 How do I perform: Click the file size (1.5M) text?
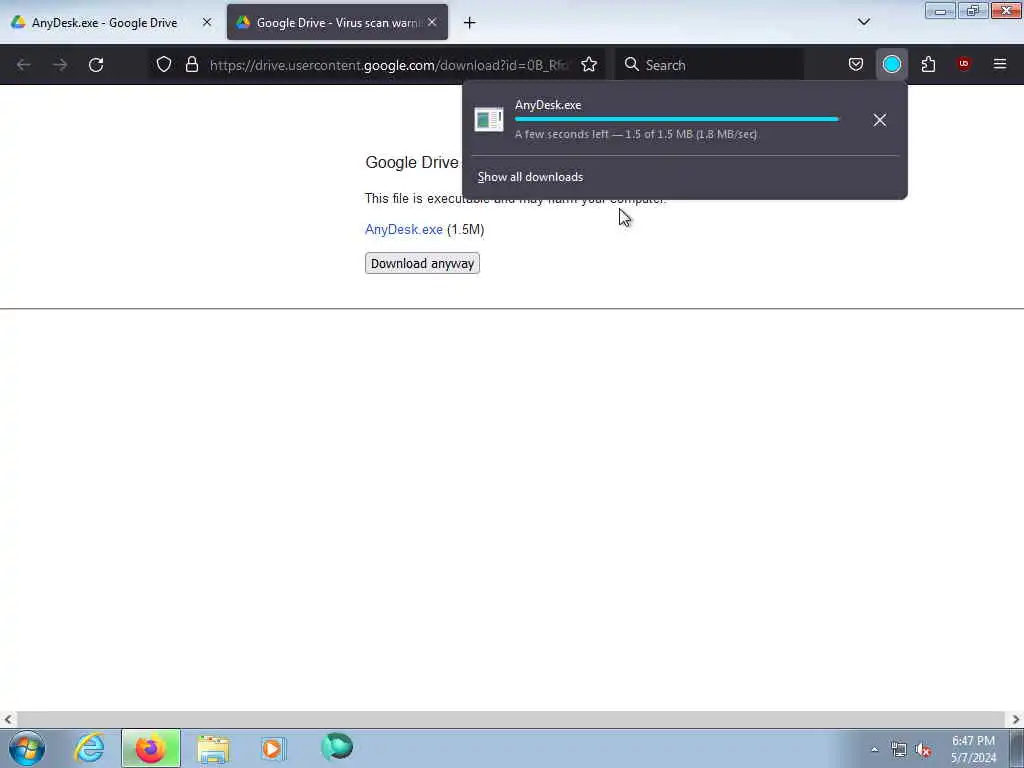(x=466, y=229)
